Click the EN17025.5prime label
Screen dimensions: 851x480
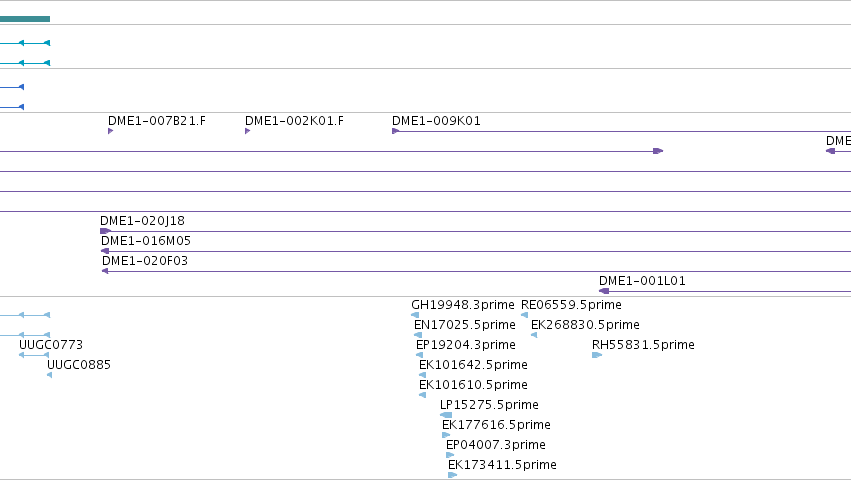coord(465,325)
